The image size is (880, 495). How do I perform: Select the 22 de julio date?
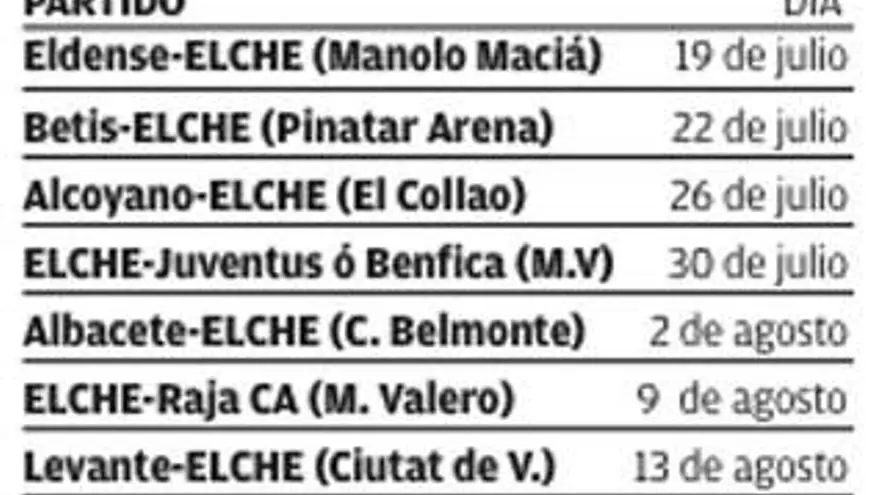click(x=759, y=128)
